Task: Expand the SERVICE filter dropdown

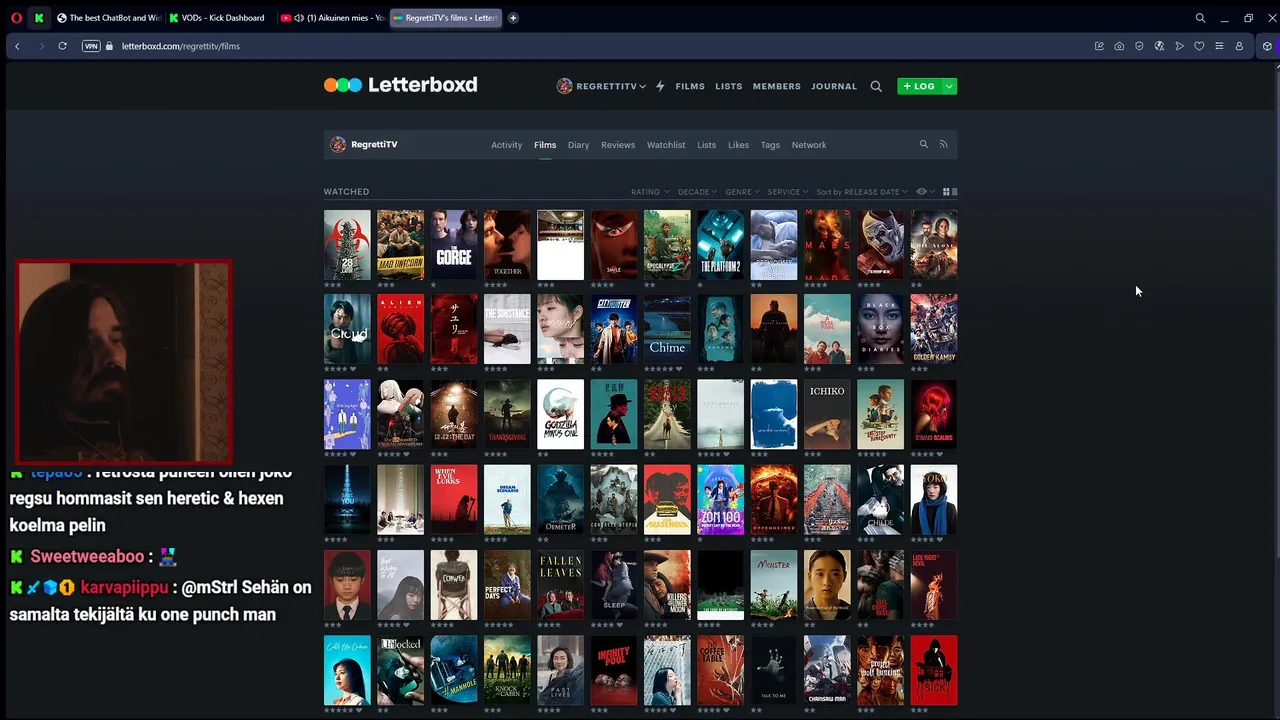Action: (787, 192)
